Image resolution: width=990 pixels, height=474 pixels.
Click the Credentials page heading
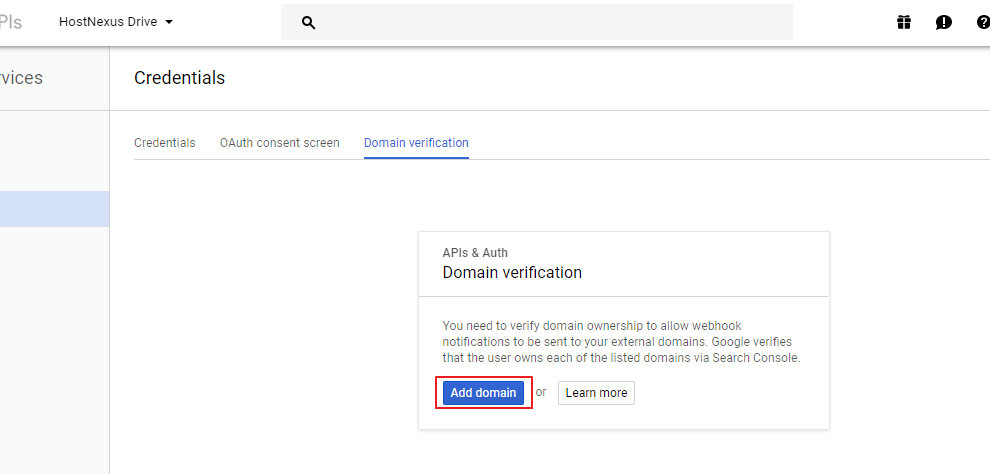click(179, 78)
